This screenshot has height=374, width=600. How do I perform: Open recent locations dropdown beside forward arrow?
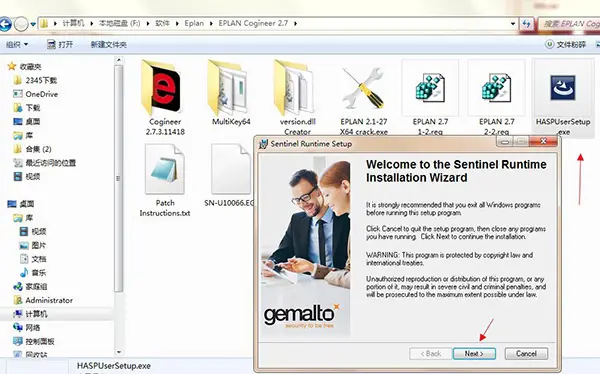33,24
